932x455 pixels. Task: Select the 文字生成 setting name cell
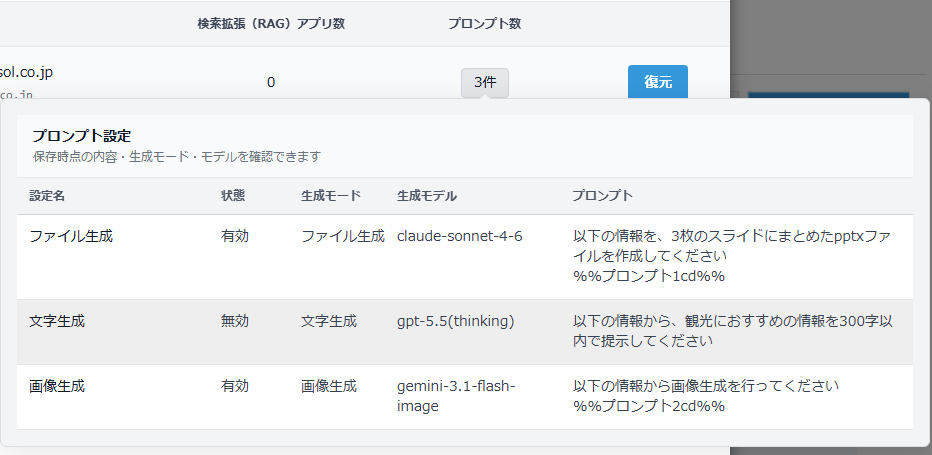(57, 321)
